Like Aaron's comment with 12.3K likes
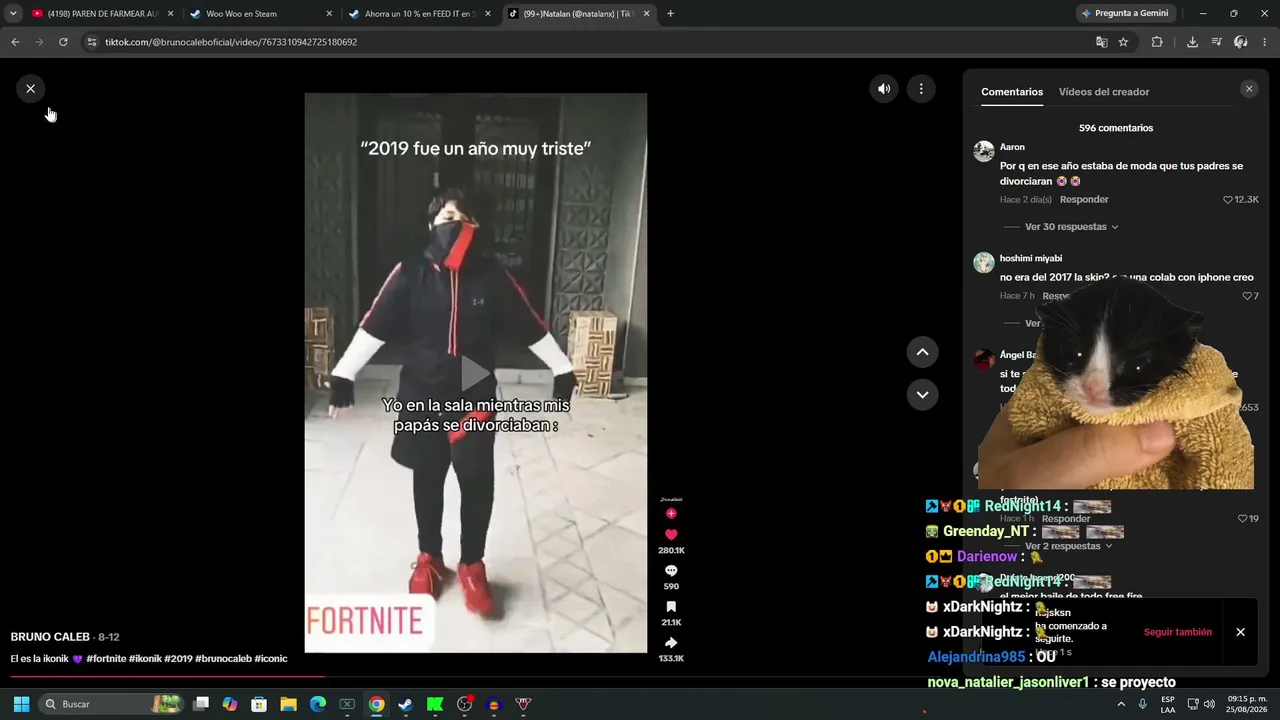Screen dimensions: 1280x720 pos(1228,200)
